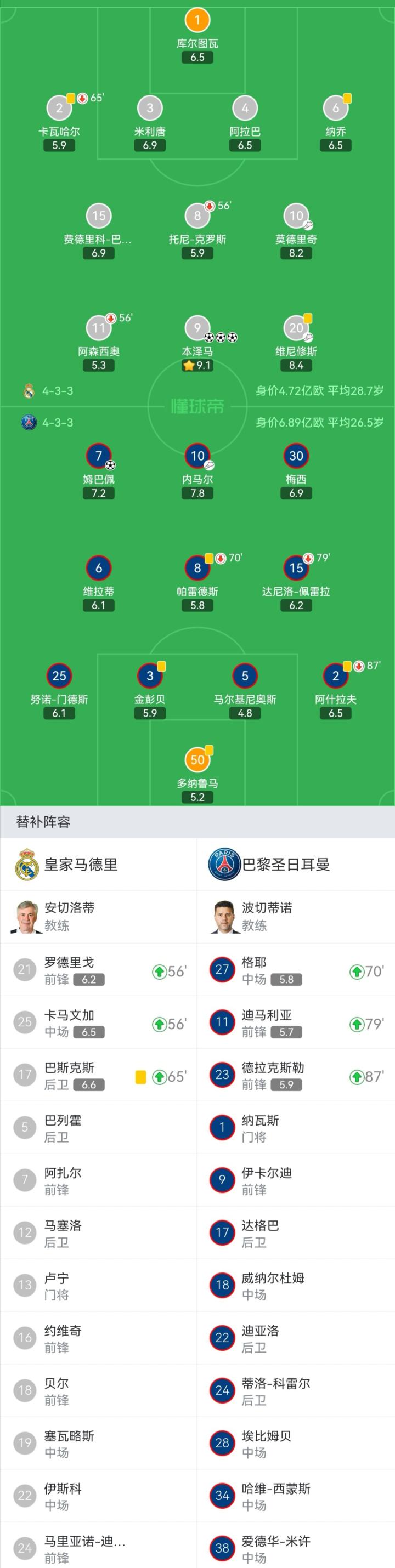Click green sub-in arrow for Draxler
This screenshot has height=1568, width=395.
(x=357, y=1077)
